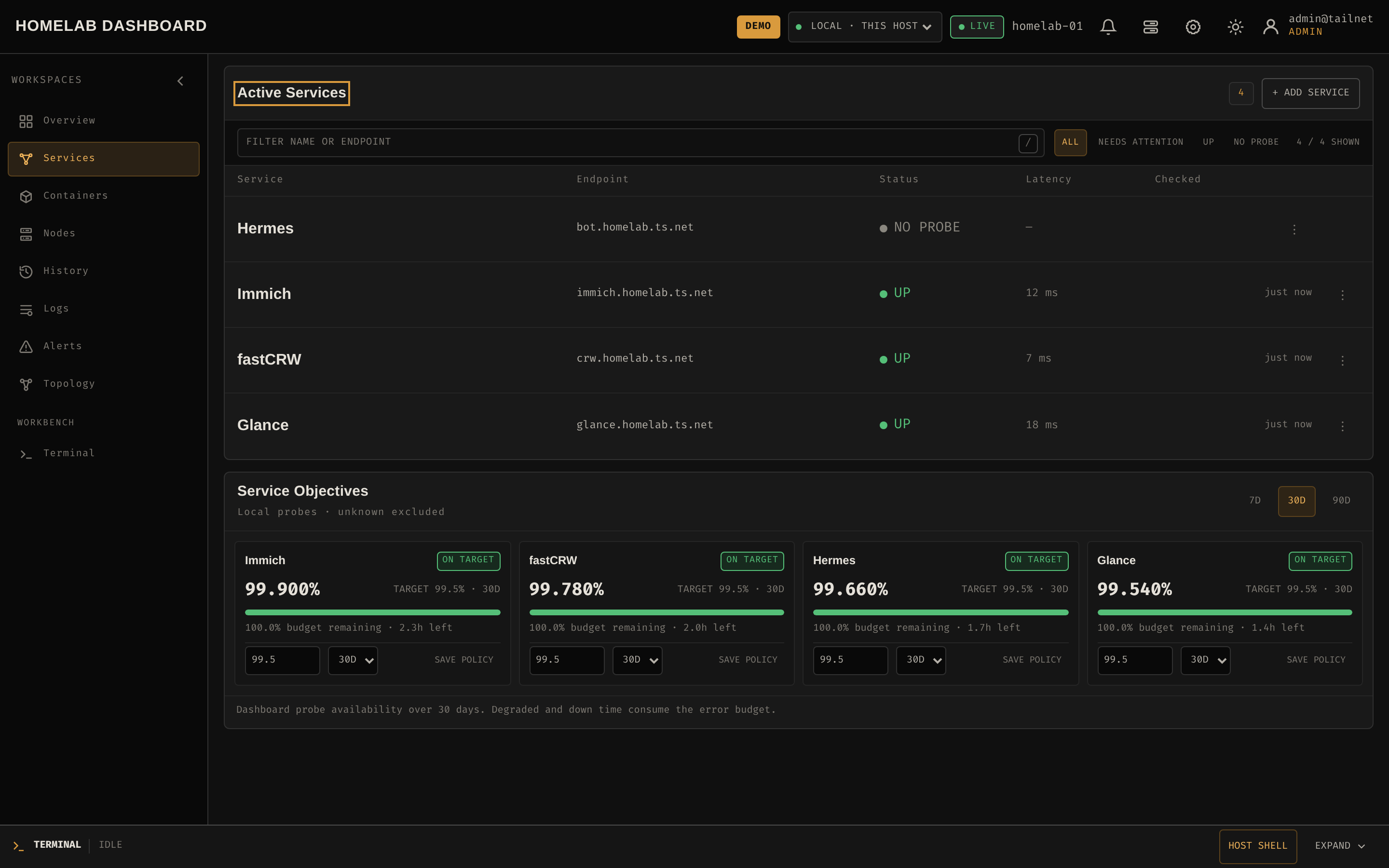Screen dimensions: 1389x868
Task: Open Topology workspace
Action: tap(103, 385)
